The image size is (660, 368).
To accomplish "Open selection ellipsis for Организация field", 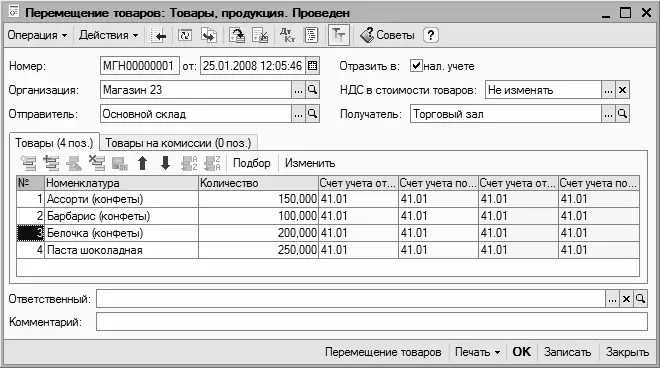I will (x=298, y=90).
